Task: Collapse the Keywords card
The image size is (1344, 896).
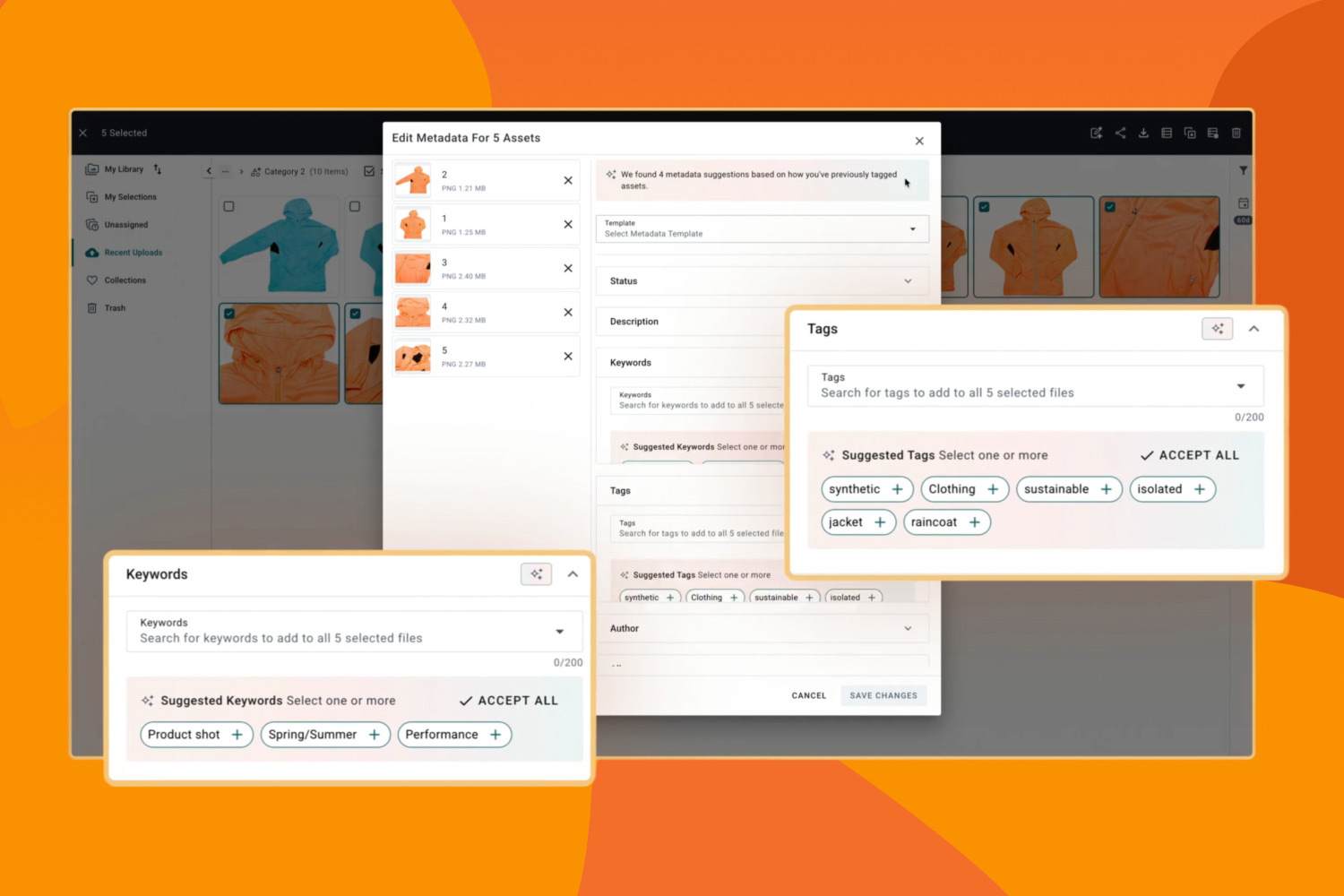Action: click(573, 574)
